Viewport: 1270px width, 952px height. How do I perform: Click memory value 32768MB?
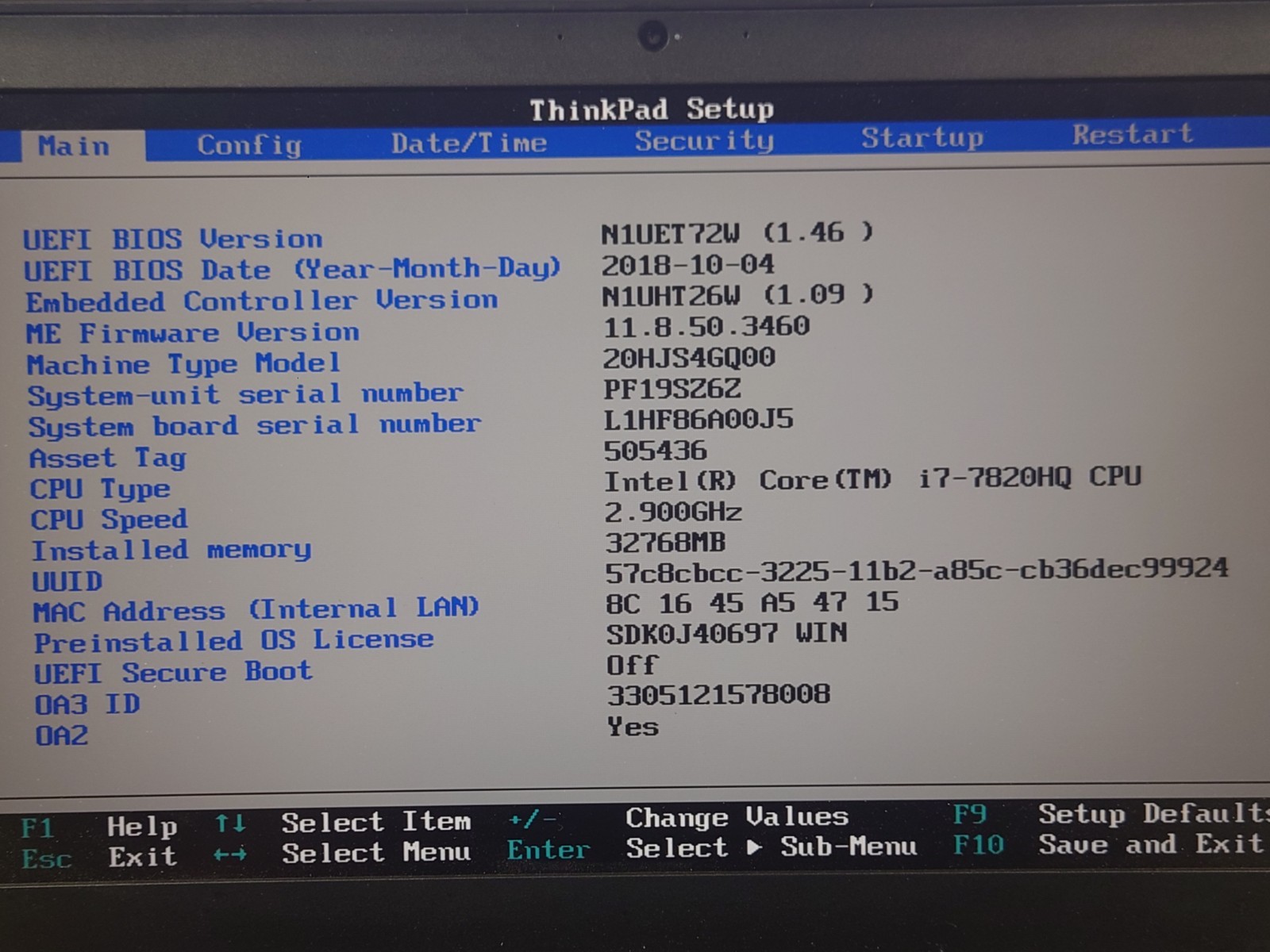coord(665,543)
